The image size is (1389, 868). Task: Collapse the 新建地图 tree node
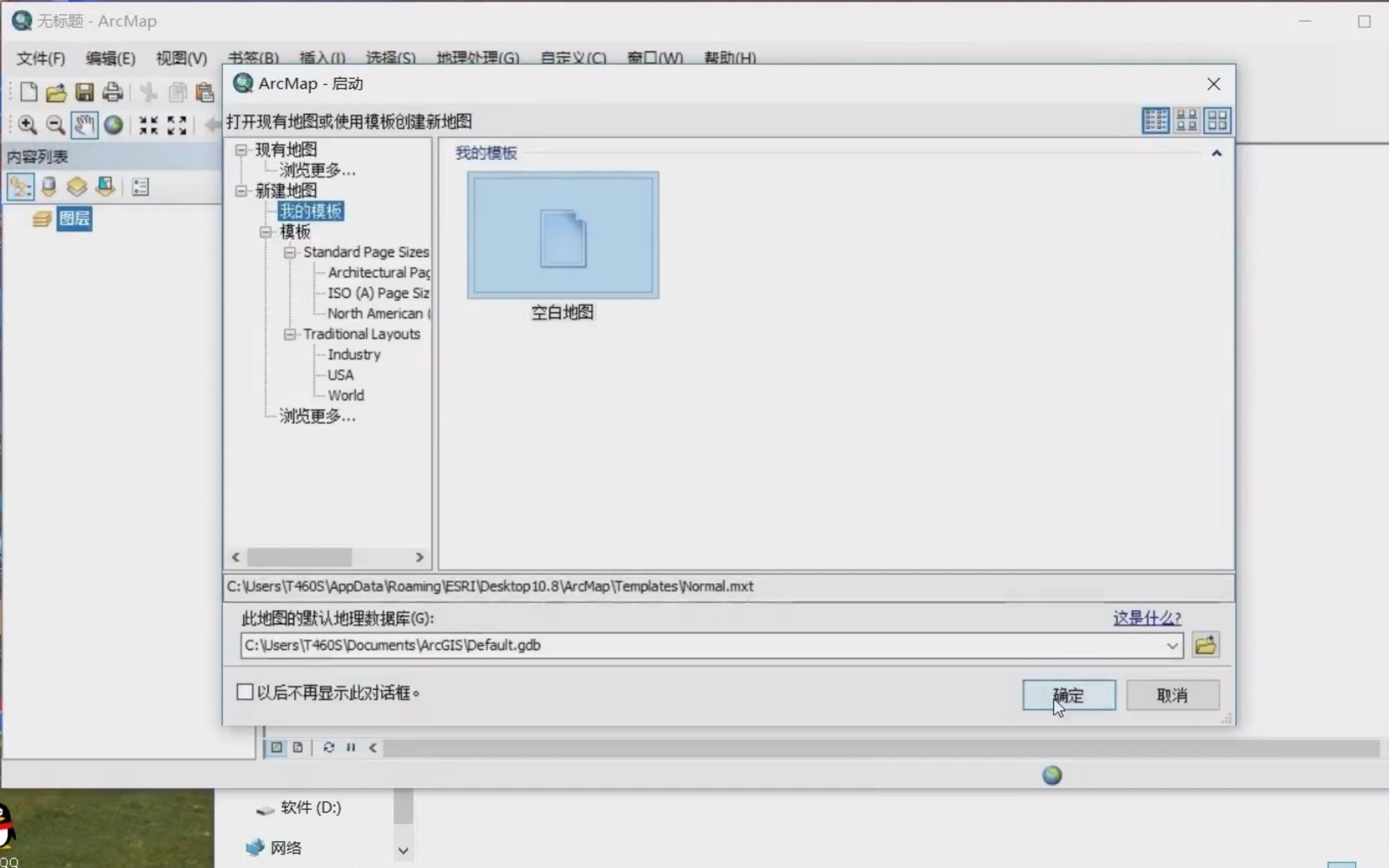[241, 191]
